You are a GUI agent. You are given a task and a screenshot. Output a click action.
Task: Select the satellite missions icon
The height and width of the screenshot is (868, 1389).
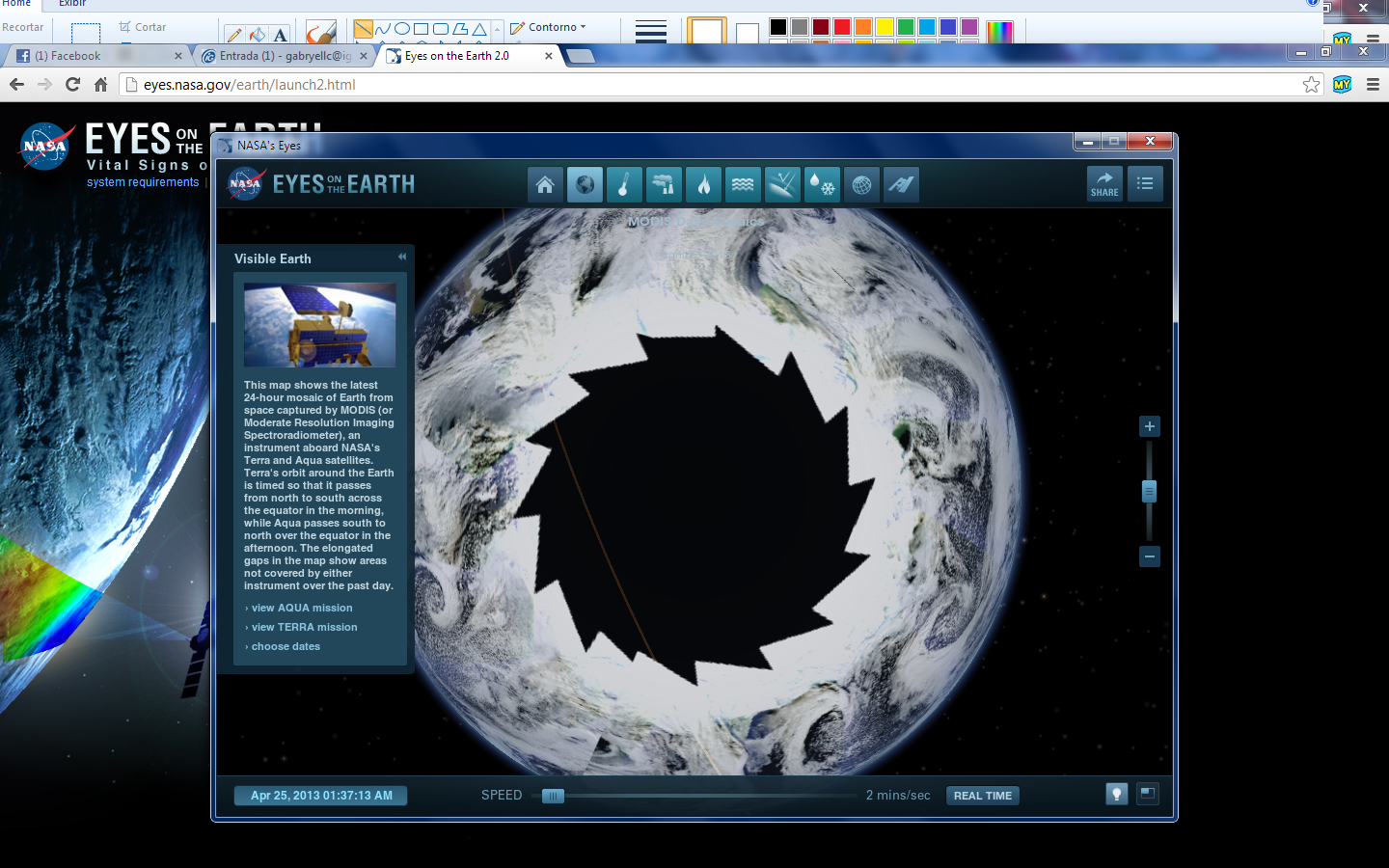(x=901, y=184)
